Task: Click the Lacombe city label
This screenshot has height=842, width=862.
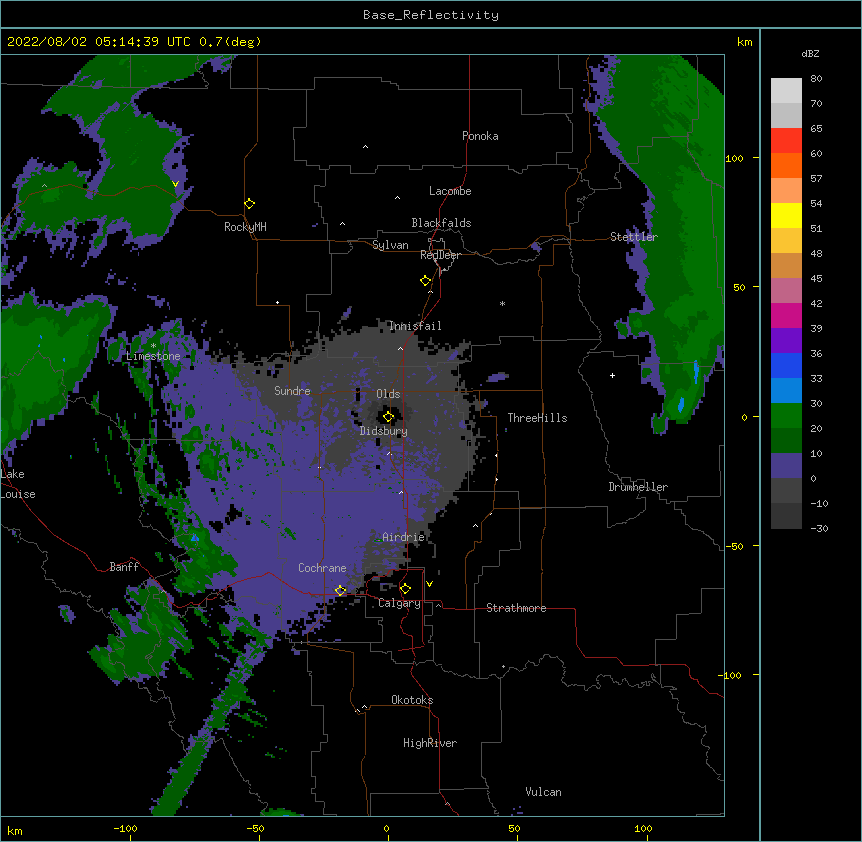Action: tap(450, 191)
